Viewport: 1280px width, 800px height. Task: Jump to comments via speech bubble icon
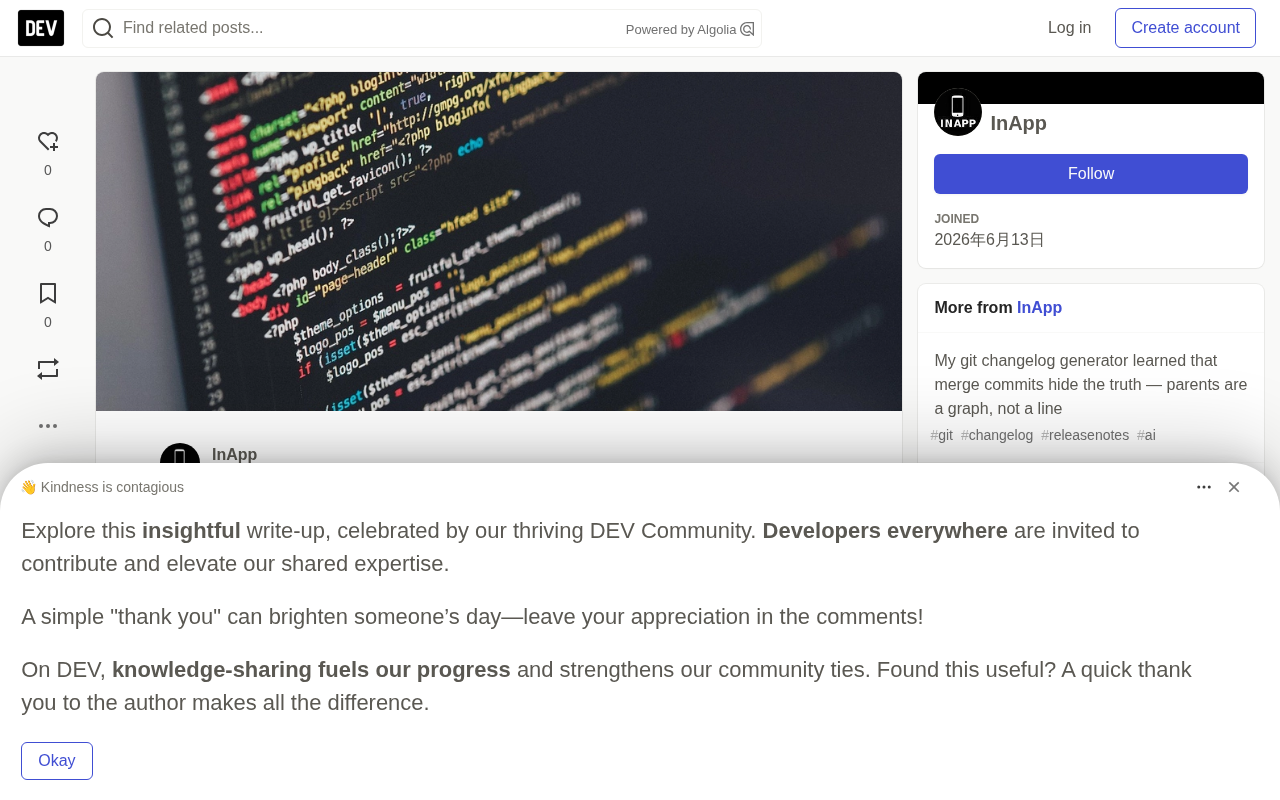(x=48, y=218)
